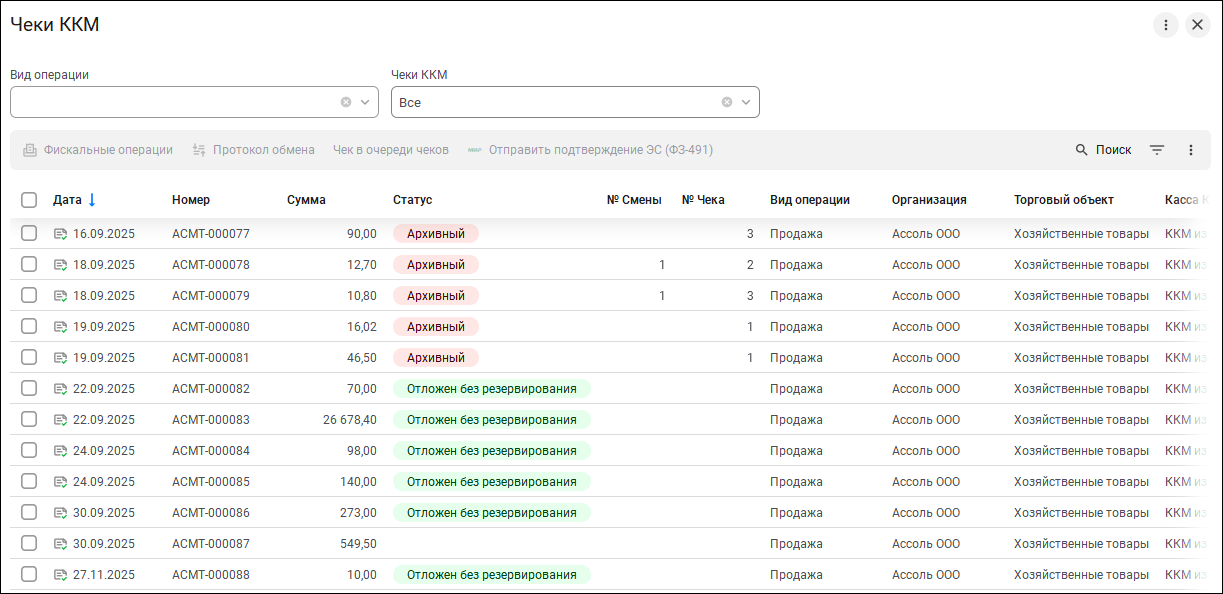1223x594 pixels.
Task: Sort by the Сумма column header
Action: tap(306, 200)
